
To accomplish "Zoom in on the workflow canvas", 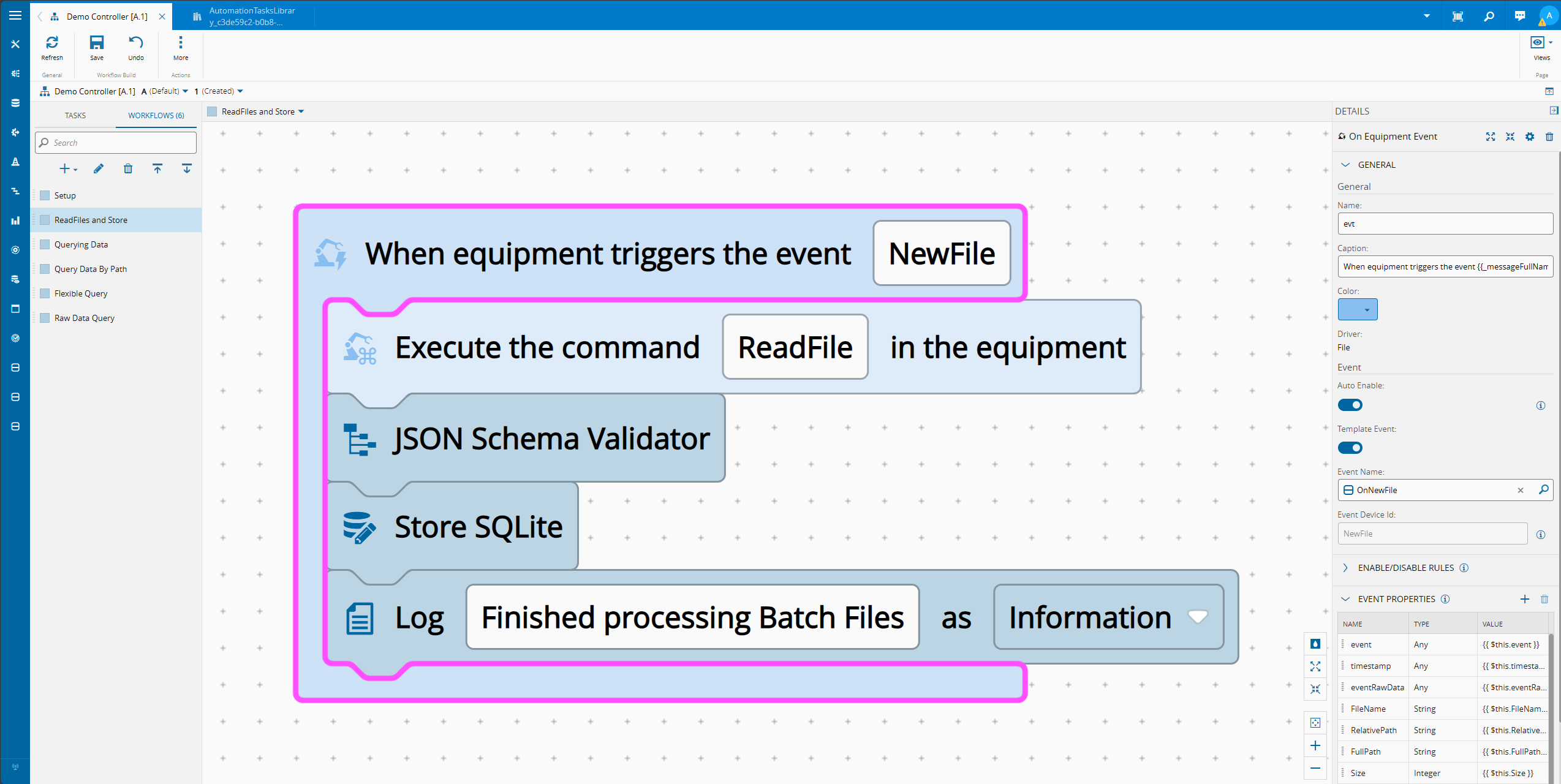I will pos(1315,745).
